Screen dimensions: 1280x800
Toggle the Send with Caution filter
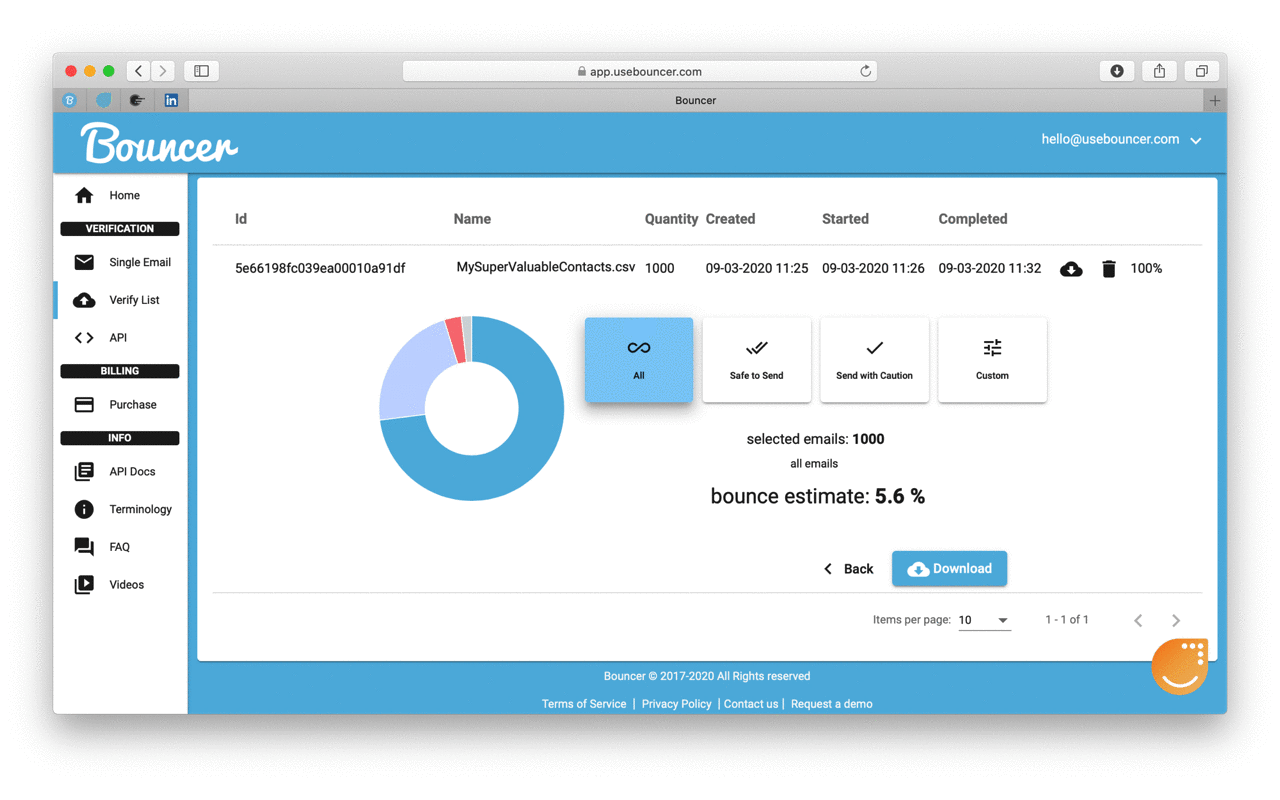coord(874,358)
